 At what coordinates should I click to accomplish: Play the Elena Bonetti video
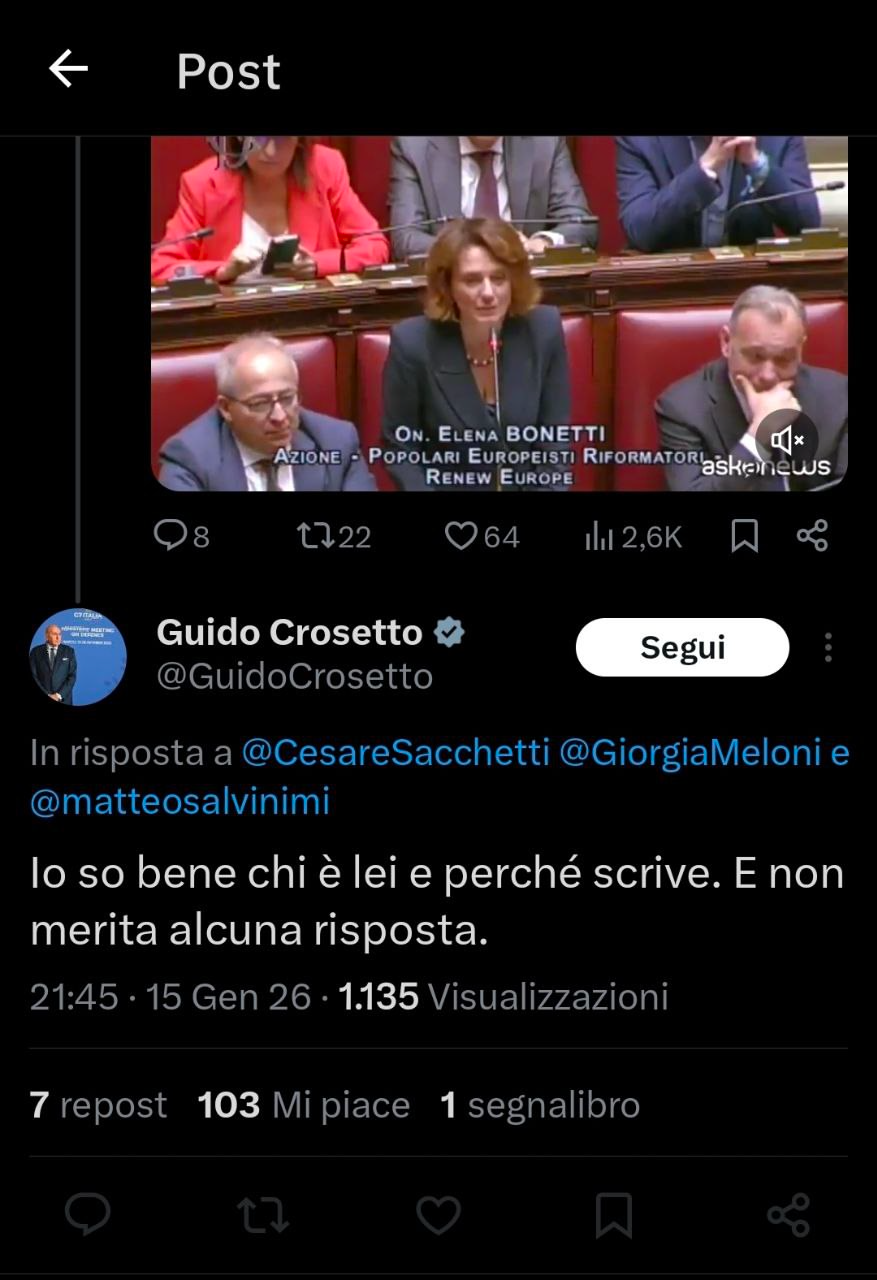click(499, 313)
